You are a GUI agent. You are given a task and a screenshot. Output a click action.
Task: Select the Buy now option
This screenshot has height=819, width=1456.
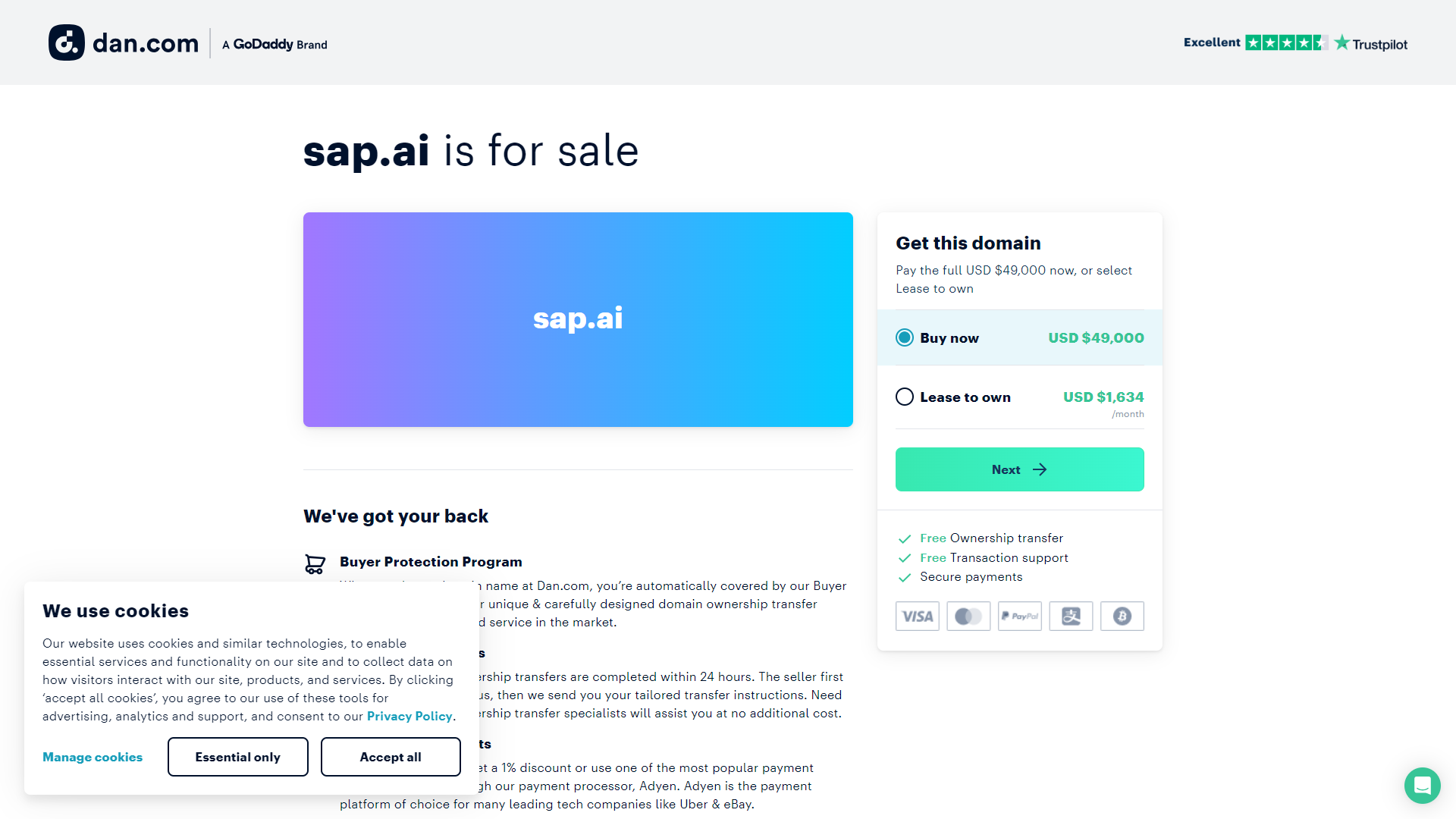pos(905,337)
